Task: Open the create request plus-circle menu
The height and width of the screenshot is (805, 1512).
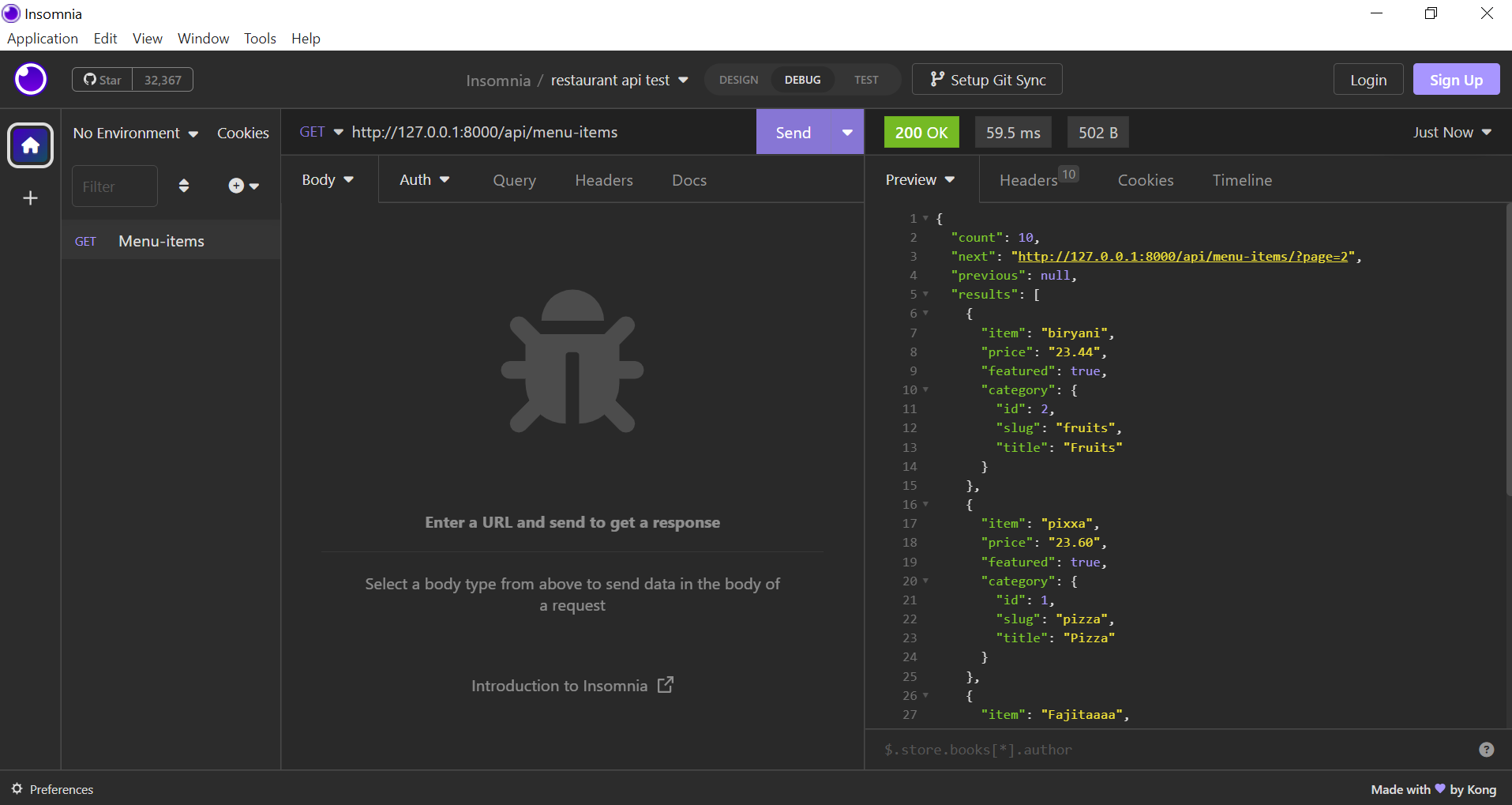Action: coord(243,186)
